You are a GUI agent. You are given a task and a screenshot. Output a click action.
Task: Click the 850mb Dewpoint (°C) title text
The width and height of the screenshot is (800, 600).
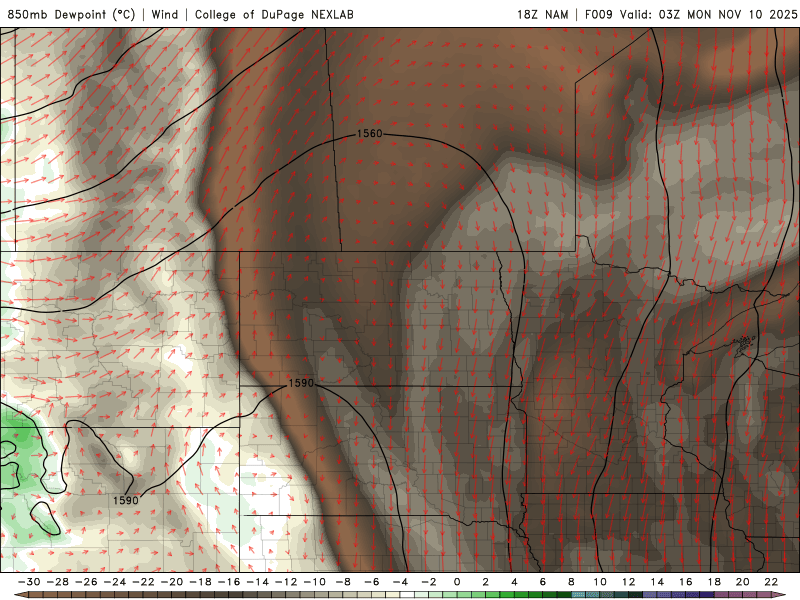click(x=71, y=14)
